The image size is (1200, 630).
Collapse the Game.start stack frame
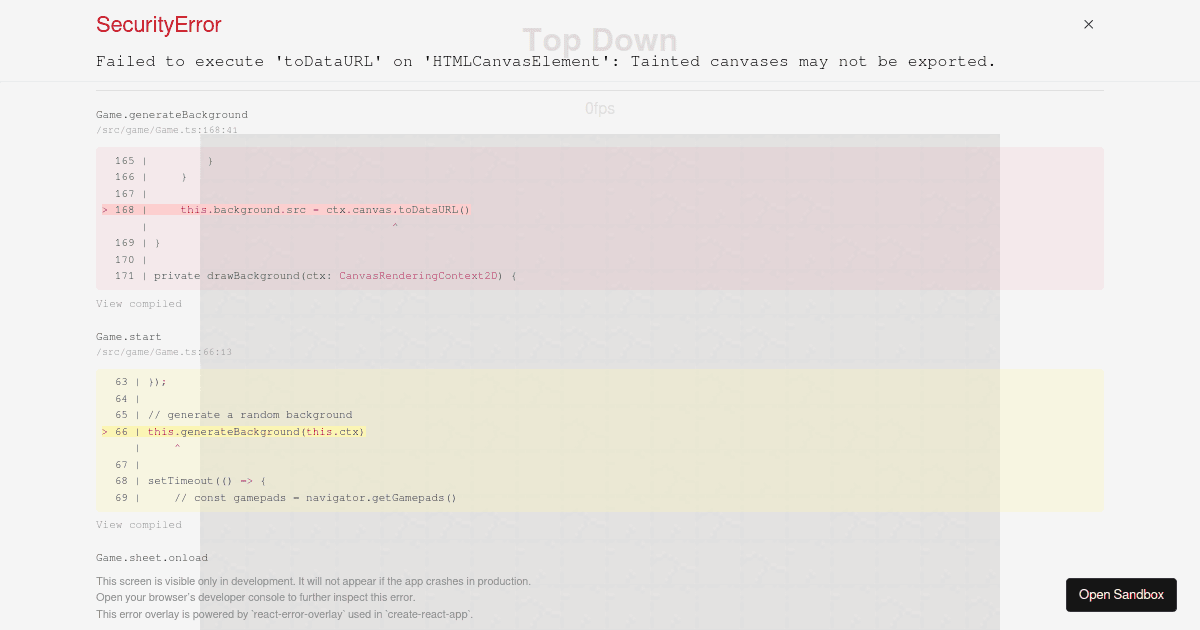pos(128,336)
